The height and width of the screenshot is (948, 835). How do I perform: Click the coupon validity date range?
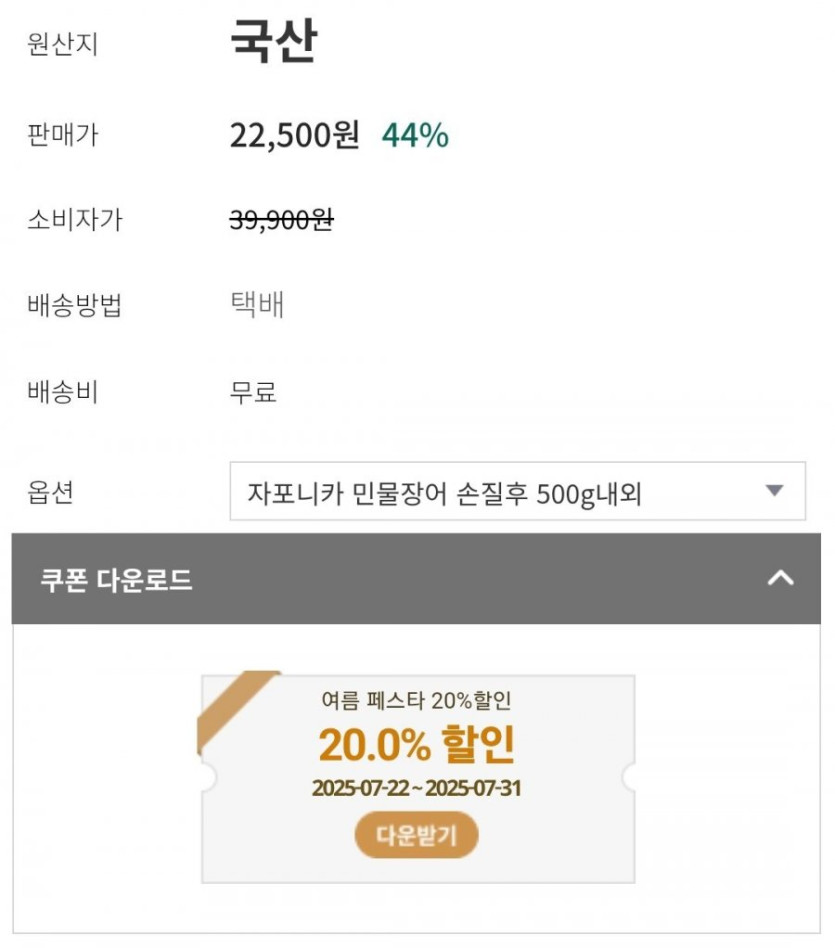click(416, 788)
